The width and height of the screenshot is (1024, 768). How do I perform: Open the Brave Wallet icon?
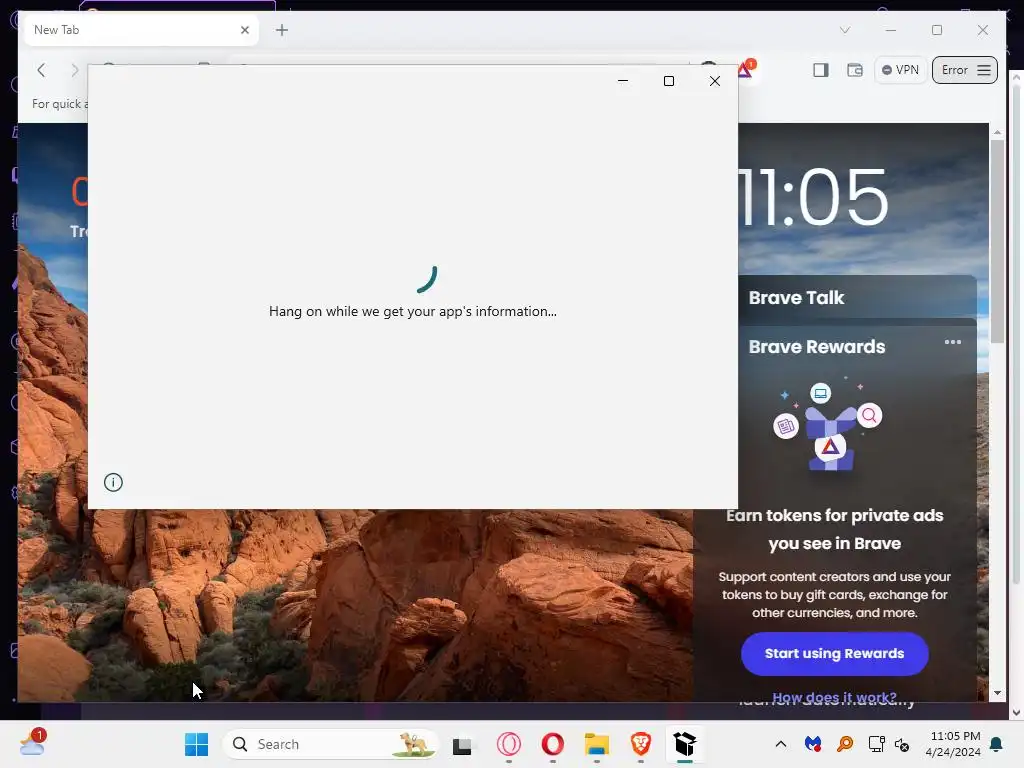[855, 70]
